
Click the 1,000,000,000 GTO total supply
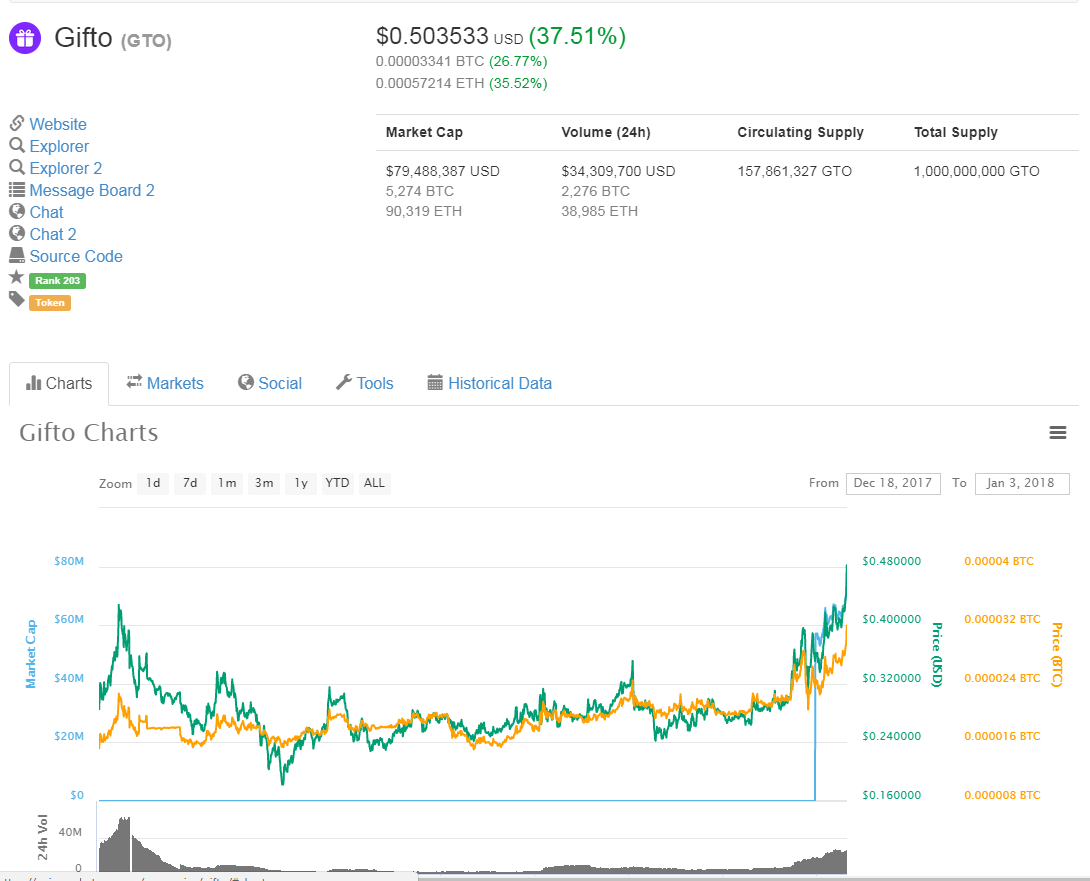977,171
